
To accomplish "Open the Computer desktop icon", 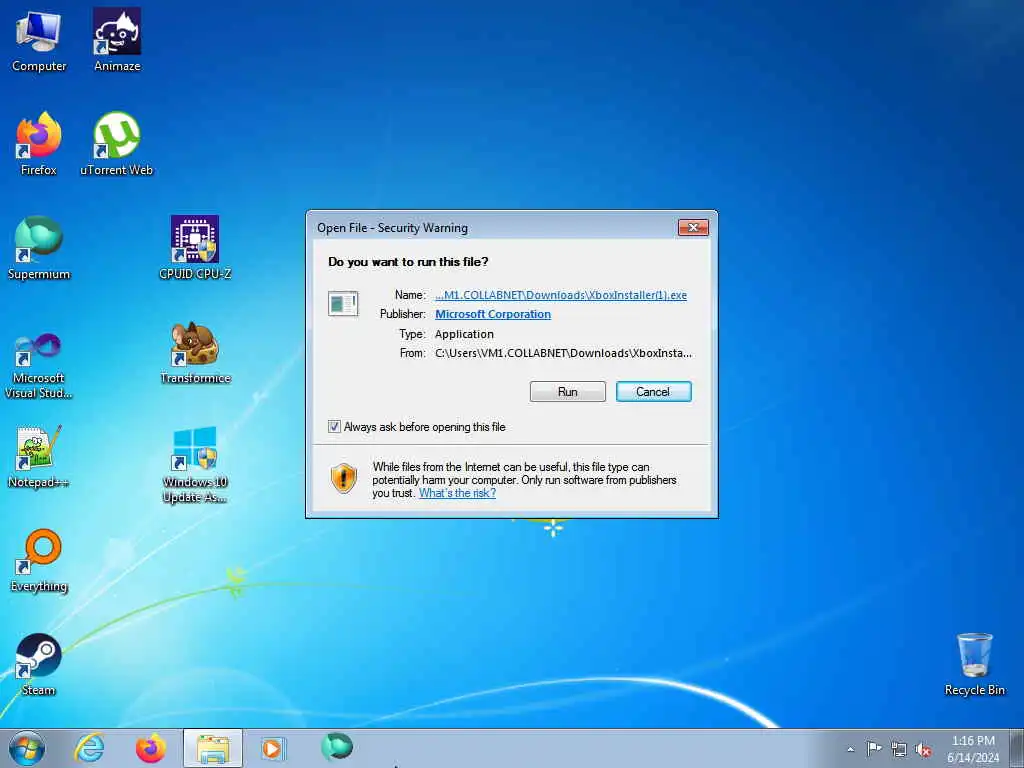I will (x=39, y=42).
